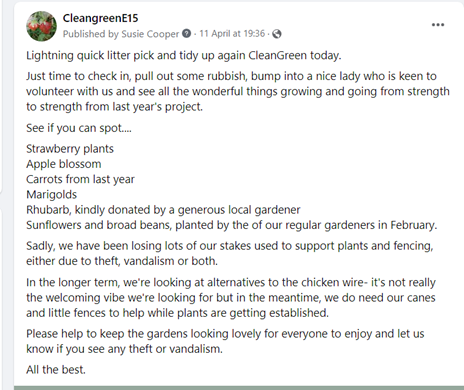This screenshot has height=390, width=464.
Task: Open the CleangreenE15 page name link
Action: 100,18
